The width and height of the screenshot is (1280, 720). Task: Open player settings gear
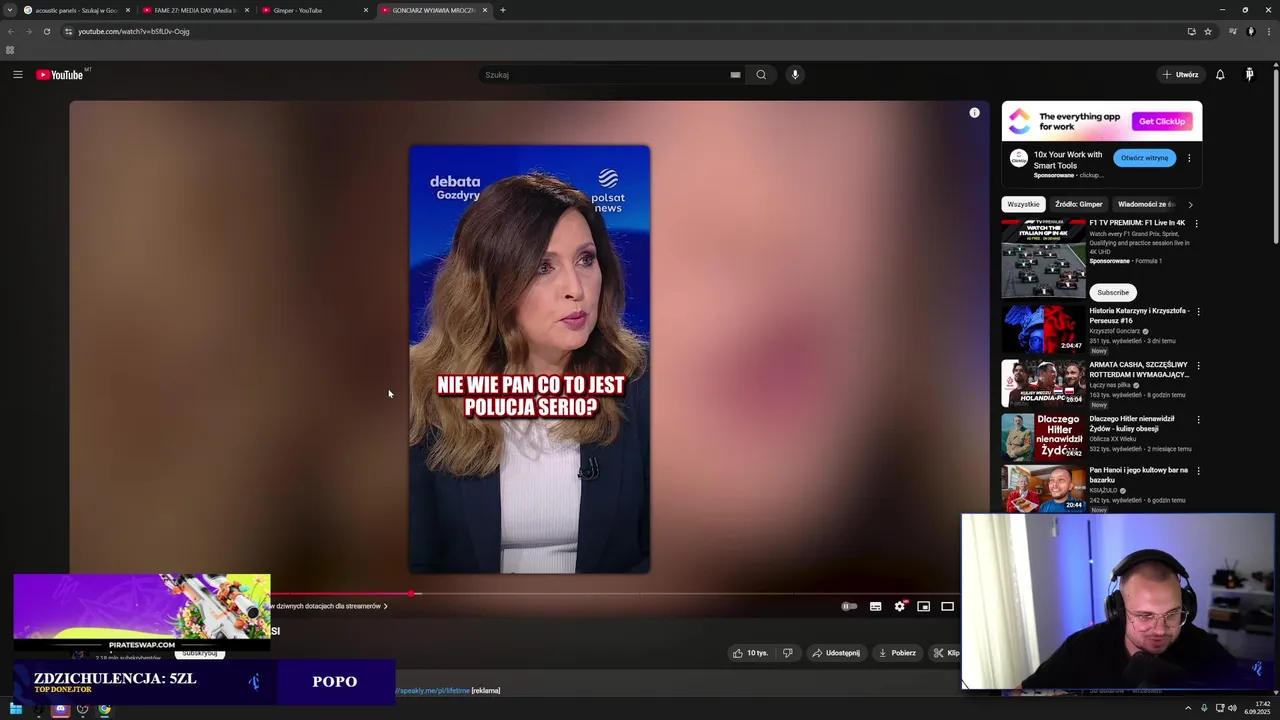click(x=899, y=606)
